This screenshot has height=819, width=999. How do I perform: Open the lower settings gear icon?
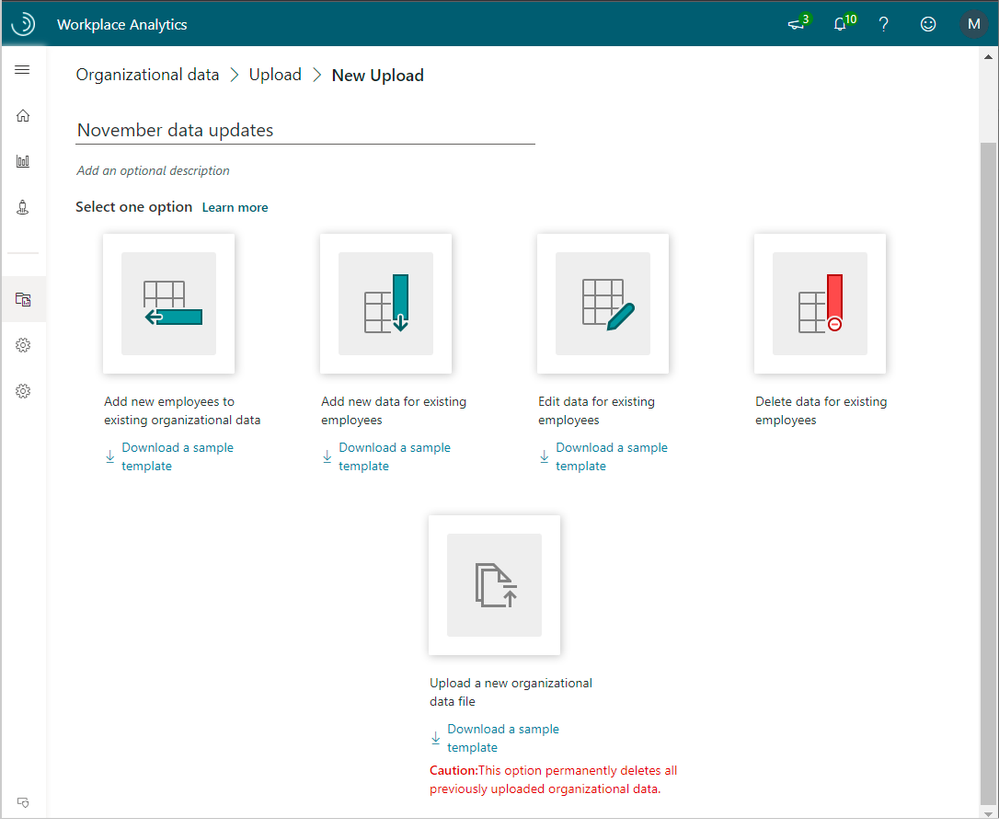tap(23, 391)
